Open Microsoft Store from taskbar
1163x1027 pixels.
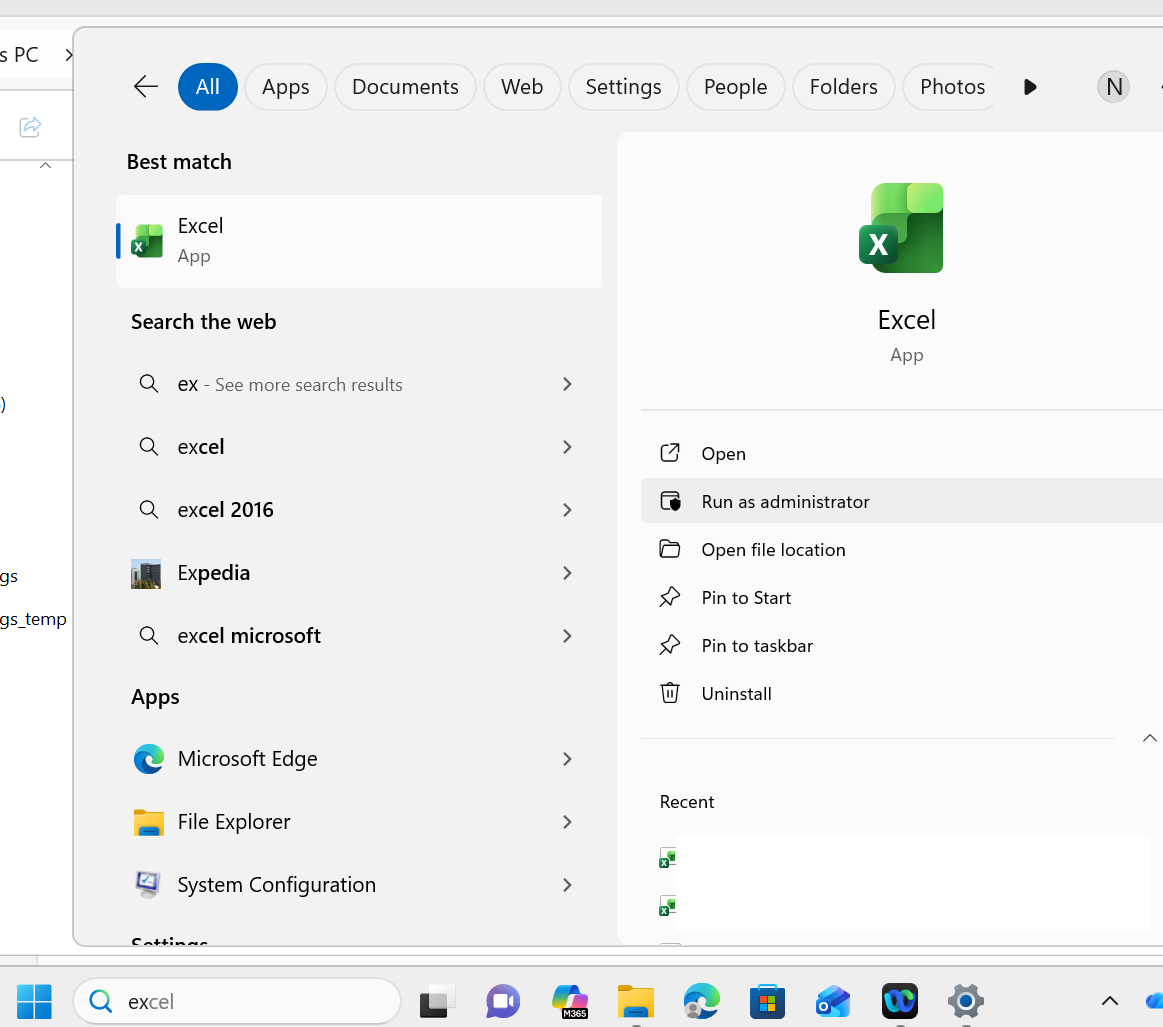click(x=768, y=1002)
